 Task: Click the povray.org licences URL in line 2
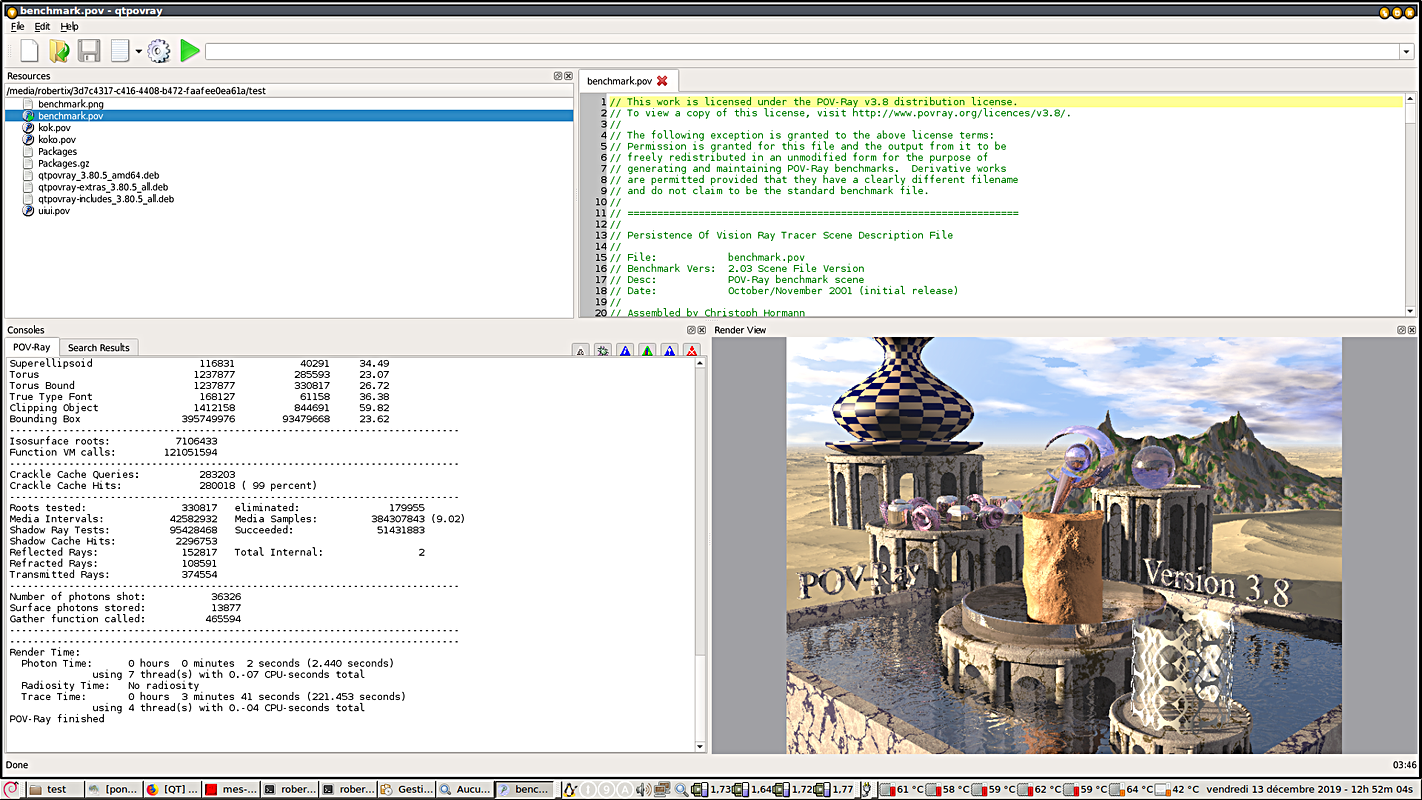pos(961,113)
